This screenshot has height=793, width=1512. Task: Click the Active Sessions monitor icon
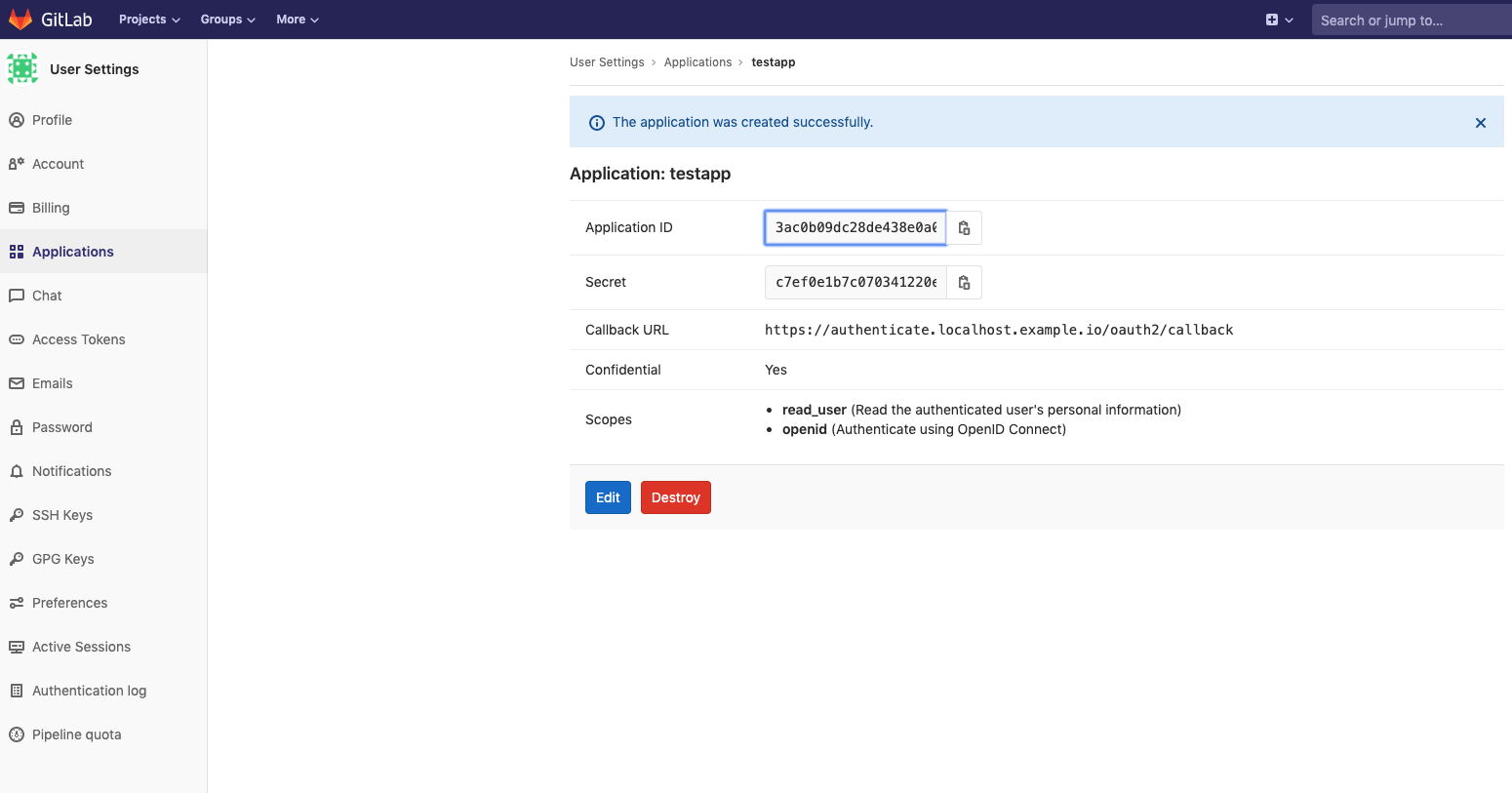17,647
